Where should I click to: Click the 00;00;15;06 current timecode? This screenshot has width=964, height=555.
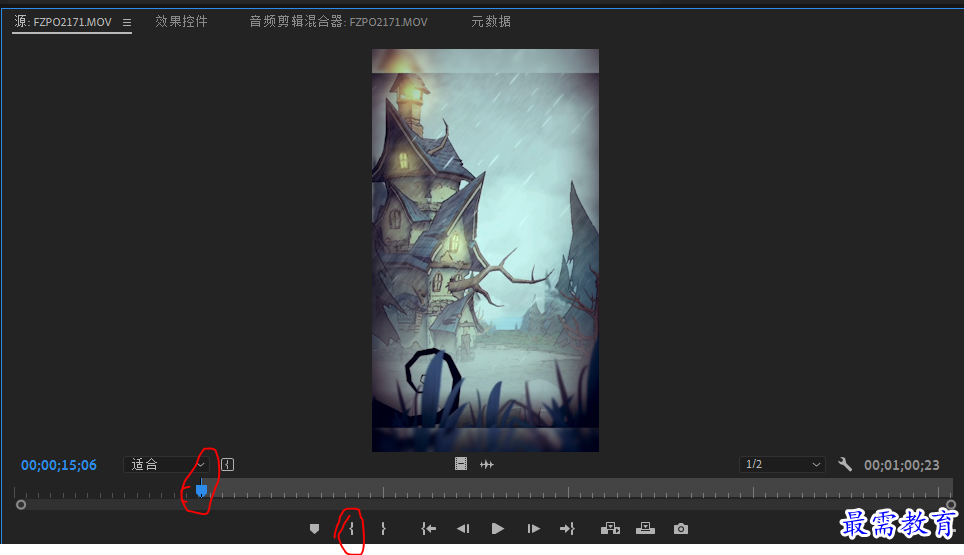pos(59,465)
